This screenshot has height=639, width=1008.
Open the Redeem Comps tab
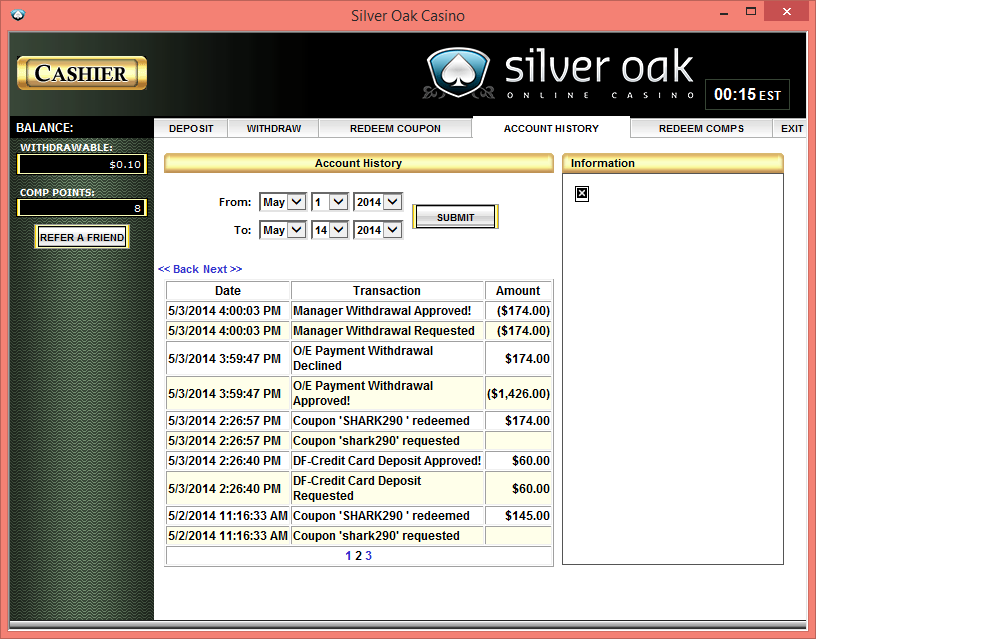[x=701, y=129]
